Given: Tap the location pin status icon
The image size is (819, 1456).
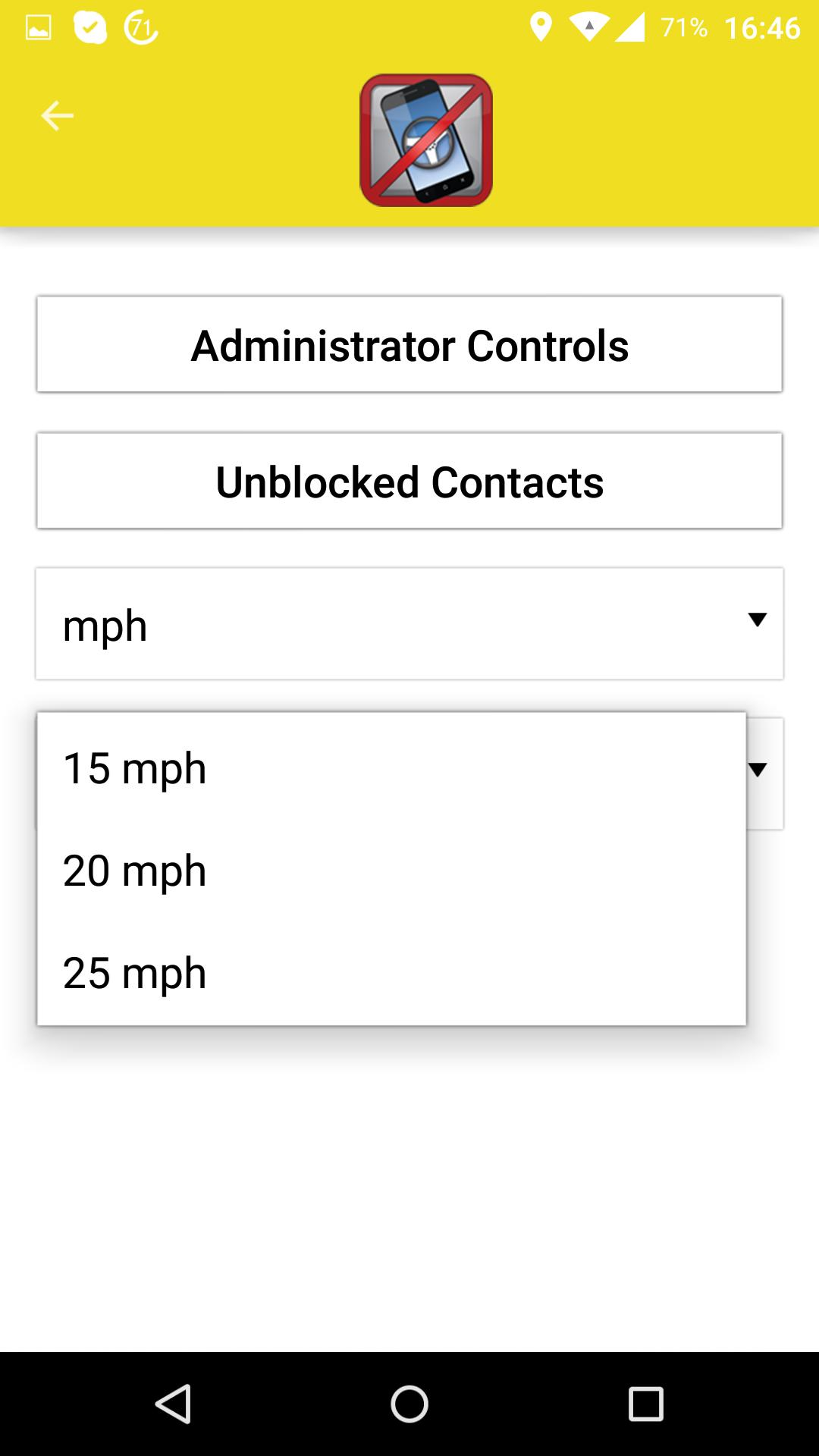Looking at the screenshot, I should (541, 28).
